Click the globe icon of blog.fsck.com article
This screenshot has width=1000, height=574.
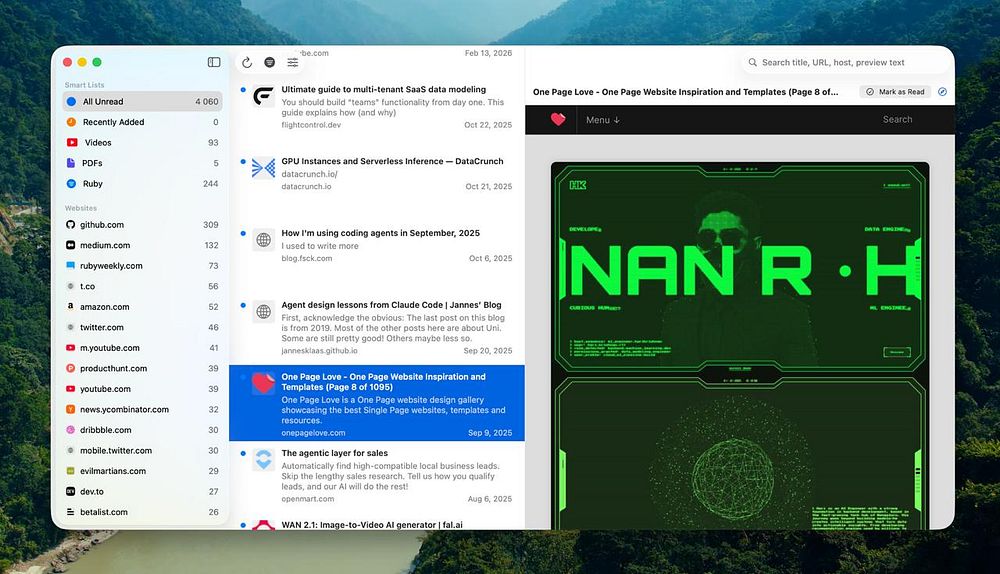click(x=263, y=240)
